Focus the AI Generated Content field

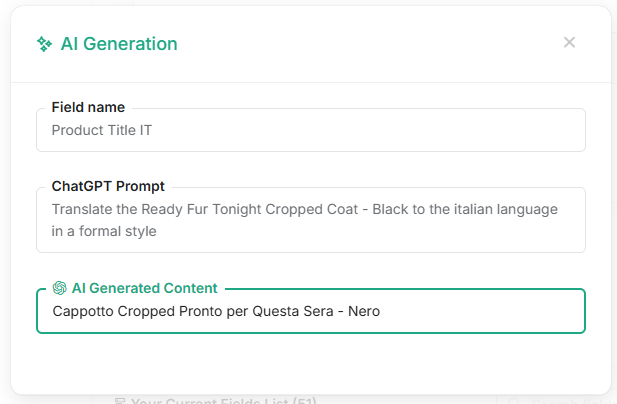311,311
